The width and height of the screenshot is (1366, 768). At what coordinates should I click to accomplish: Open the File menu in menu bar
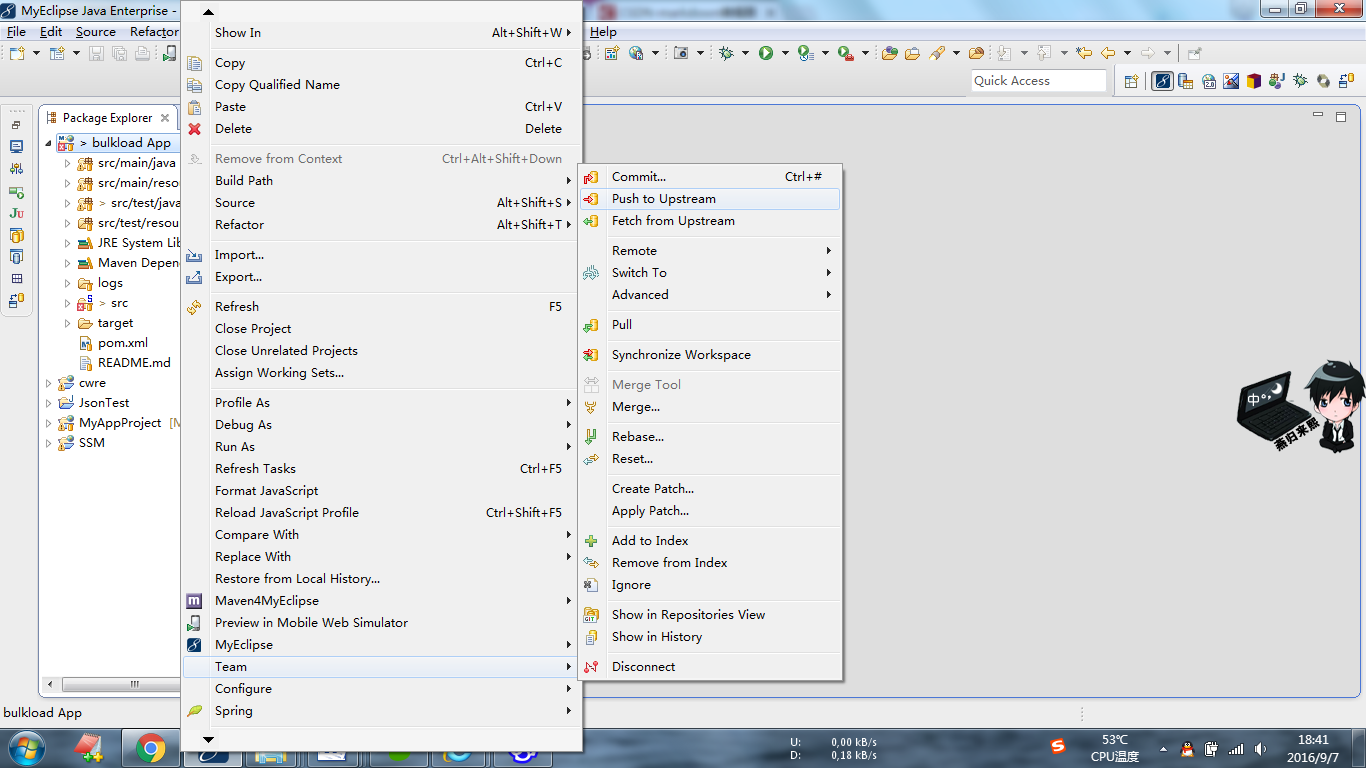(16, 32)
